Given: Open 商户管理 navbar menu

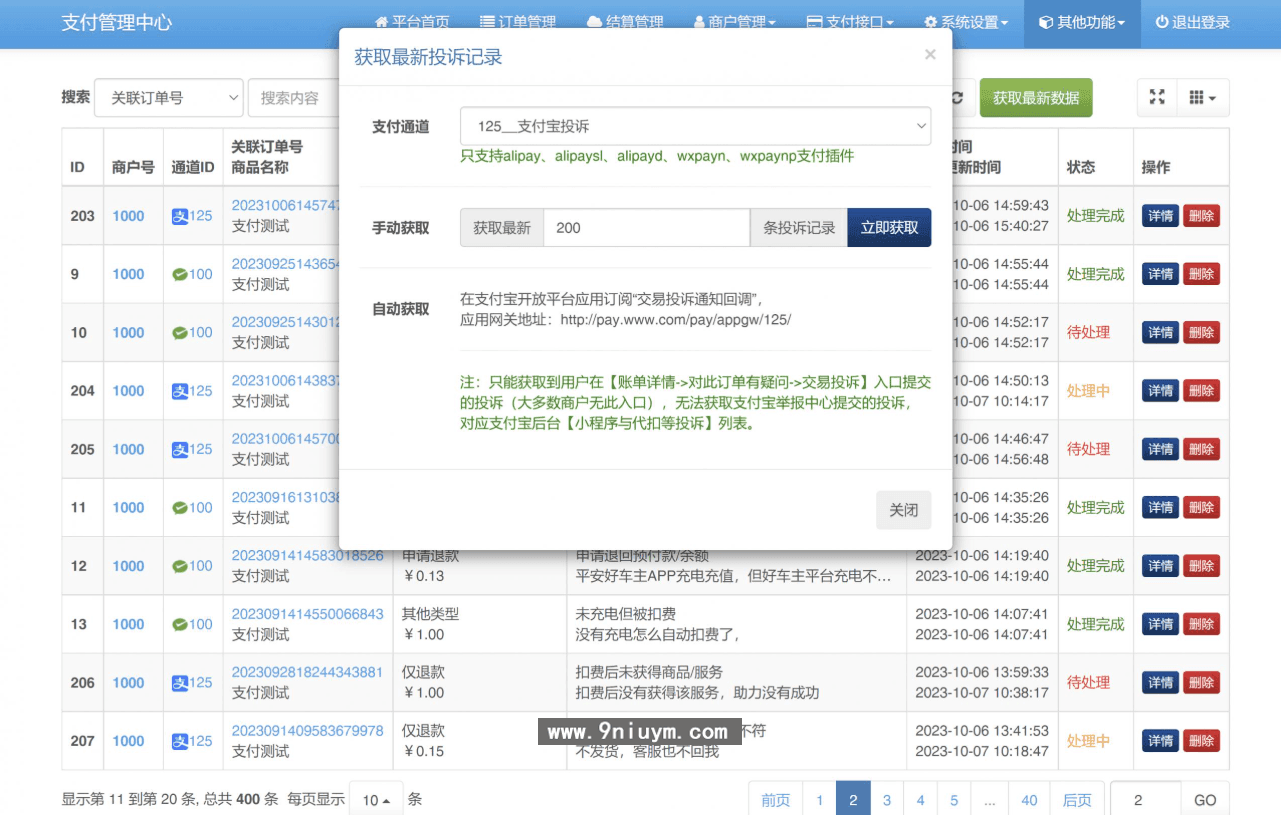Looking at the screenshot, I should tap(734, 22).
